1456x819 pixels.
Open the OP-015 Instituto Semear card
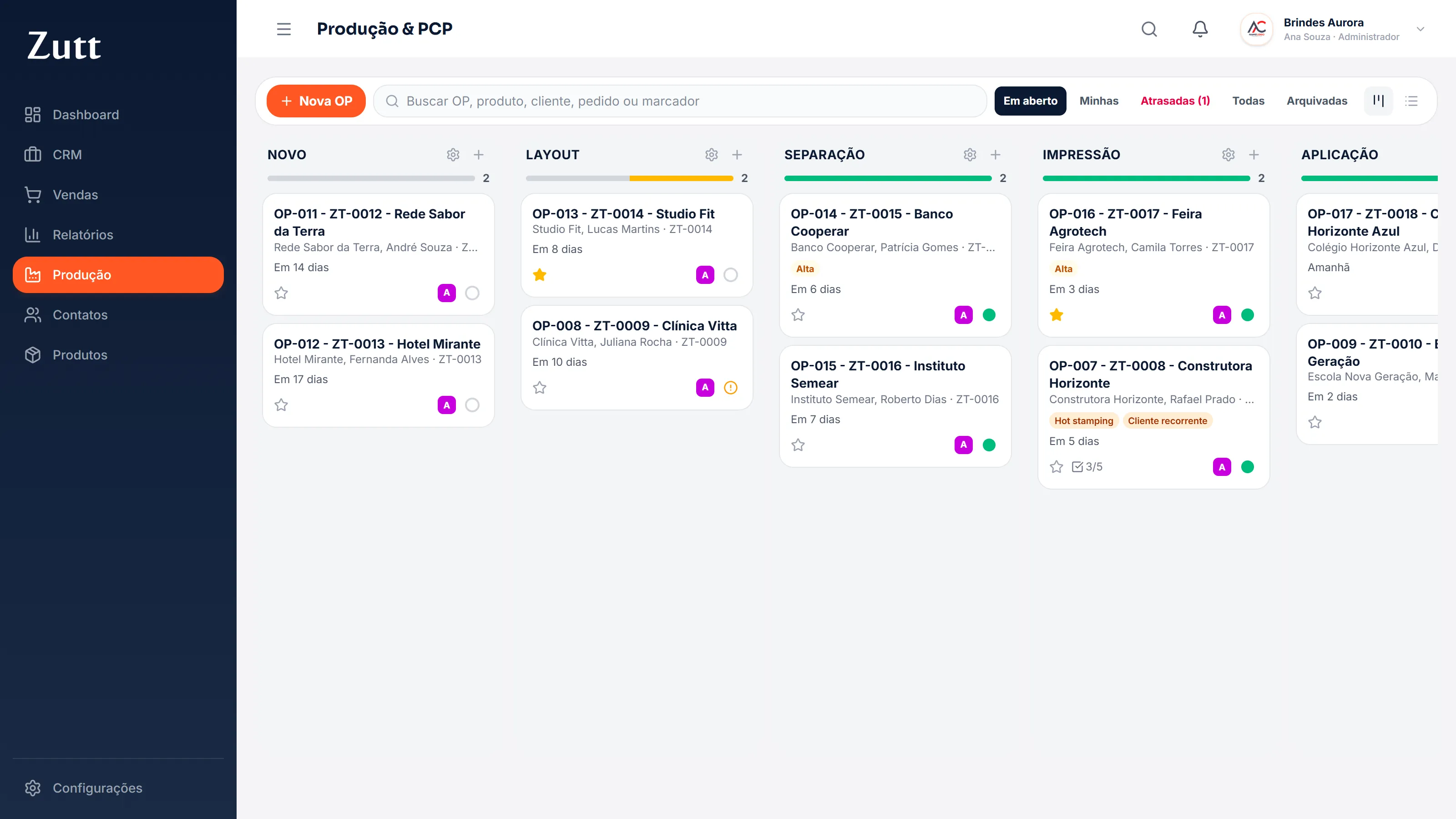pyautogui.click(x=895, y=406)
